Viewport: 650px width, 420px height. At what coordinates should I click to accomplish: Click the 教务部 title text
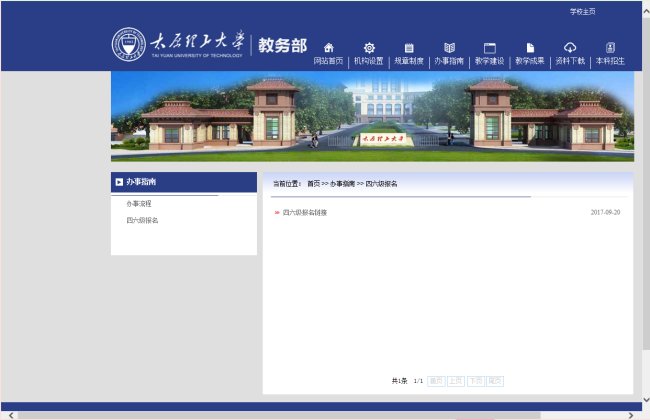[x=282, y=45]
